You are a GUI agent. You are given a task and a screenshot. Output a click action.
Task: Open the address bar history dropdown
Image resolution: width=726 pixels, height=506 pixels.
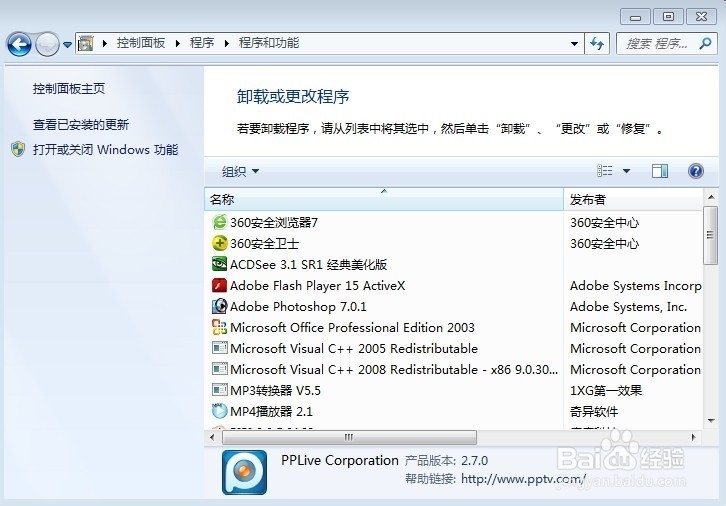574,44
